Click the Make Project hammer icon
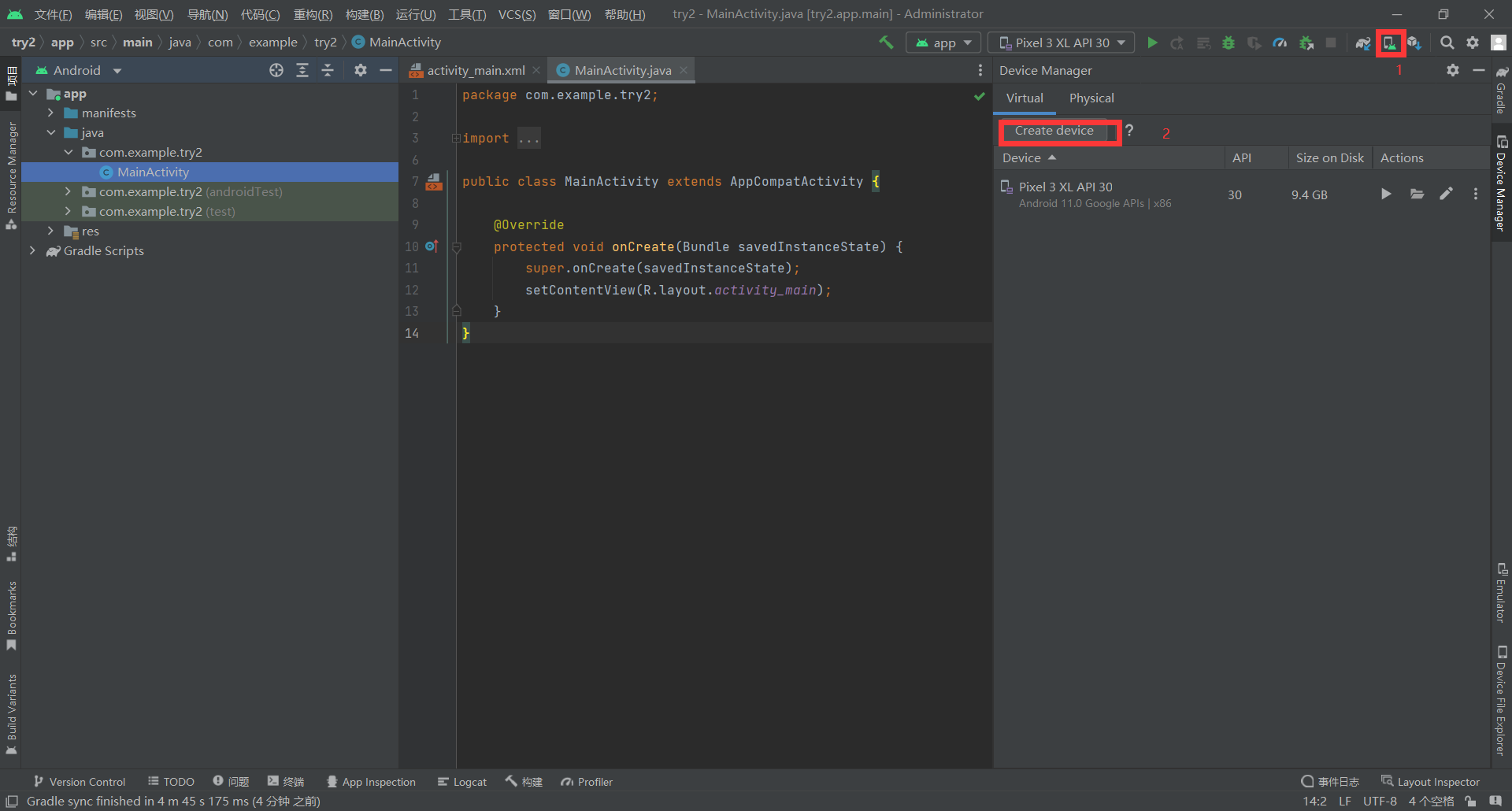 point(887,43)
